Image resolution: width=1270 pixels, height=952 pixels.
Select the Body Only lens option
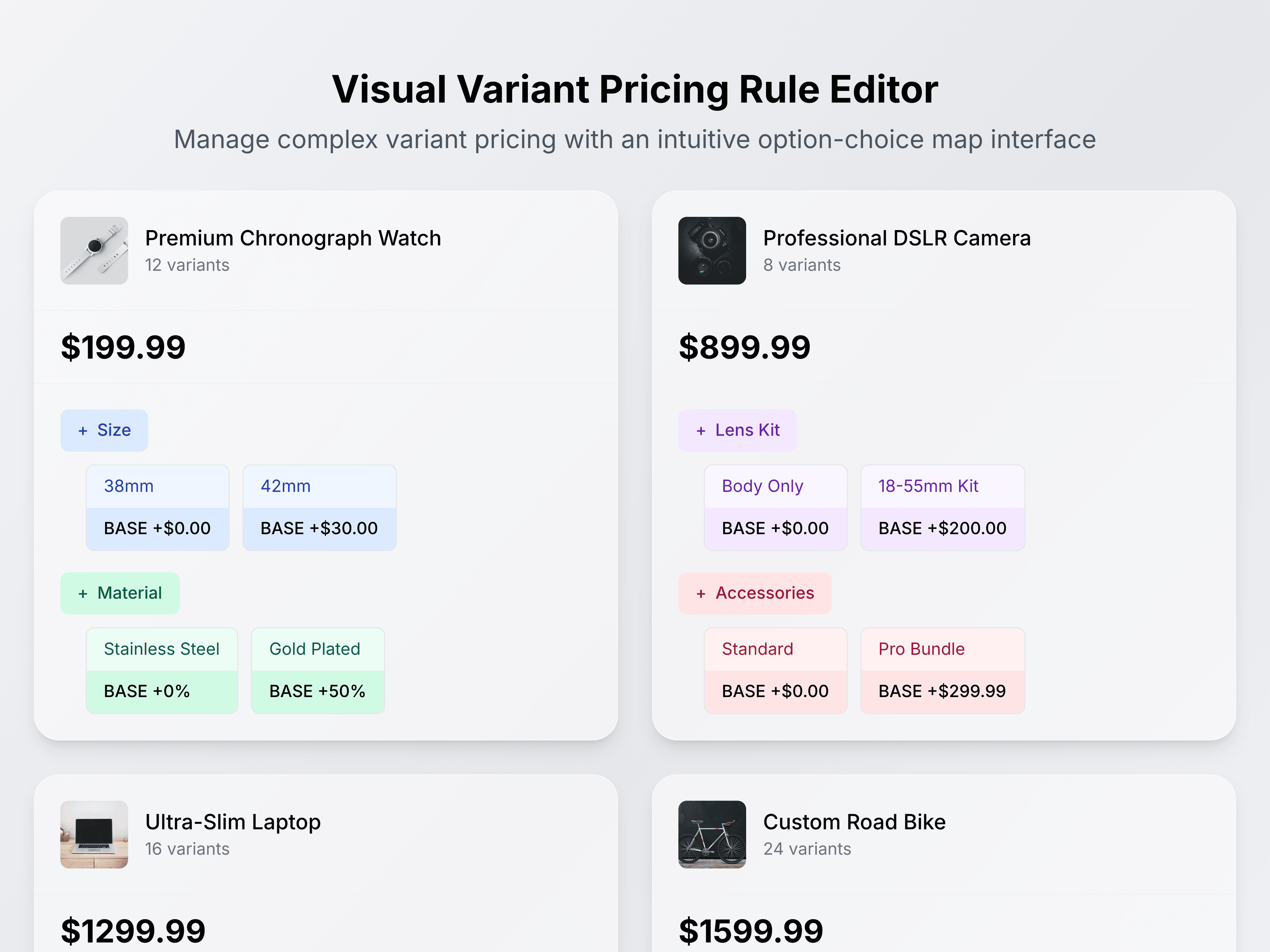click(775, 486)
